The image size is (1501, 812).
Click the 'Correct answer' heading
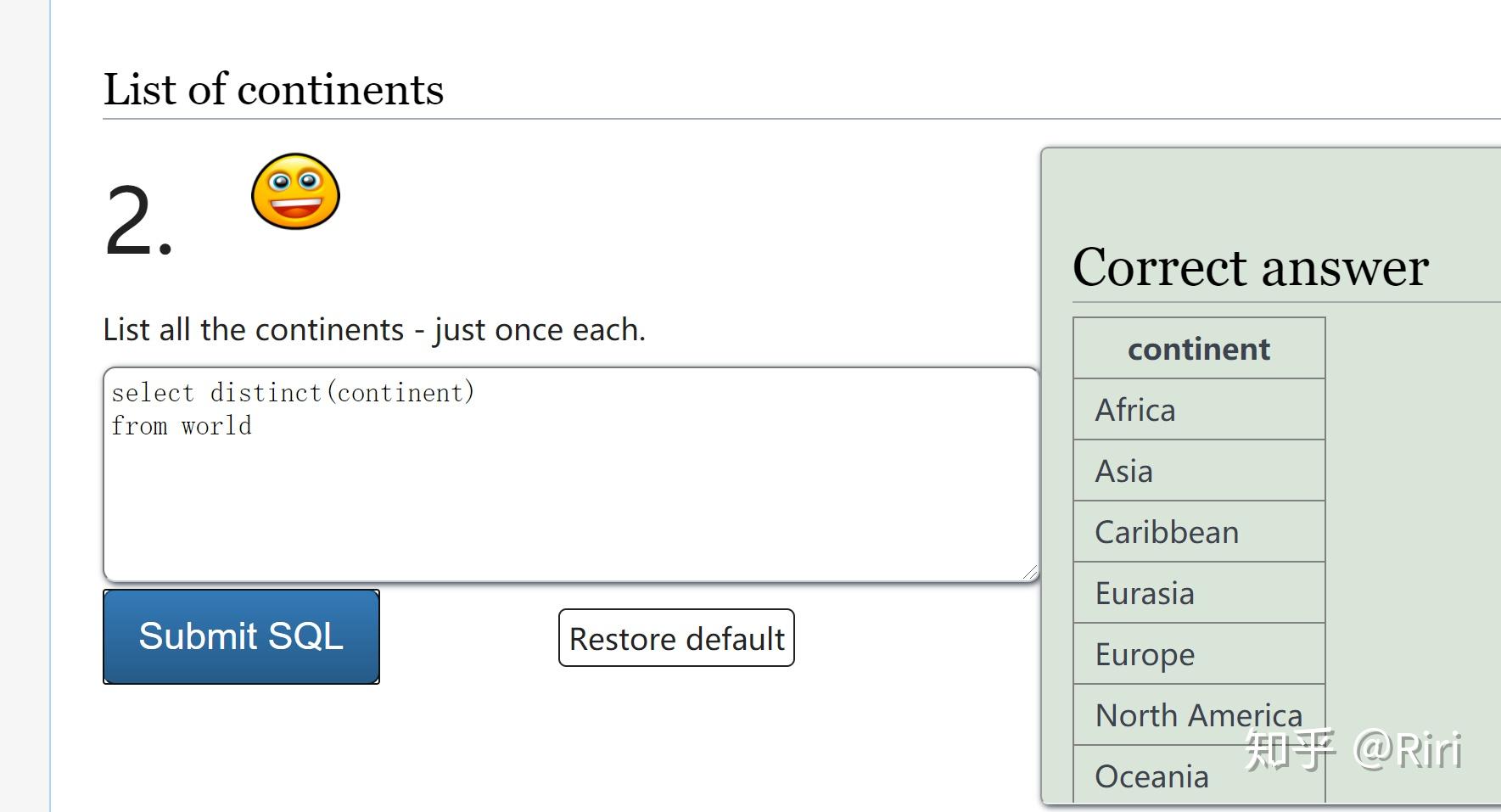[x=1250, y=268]
